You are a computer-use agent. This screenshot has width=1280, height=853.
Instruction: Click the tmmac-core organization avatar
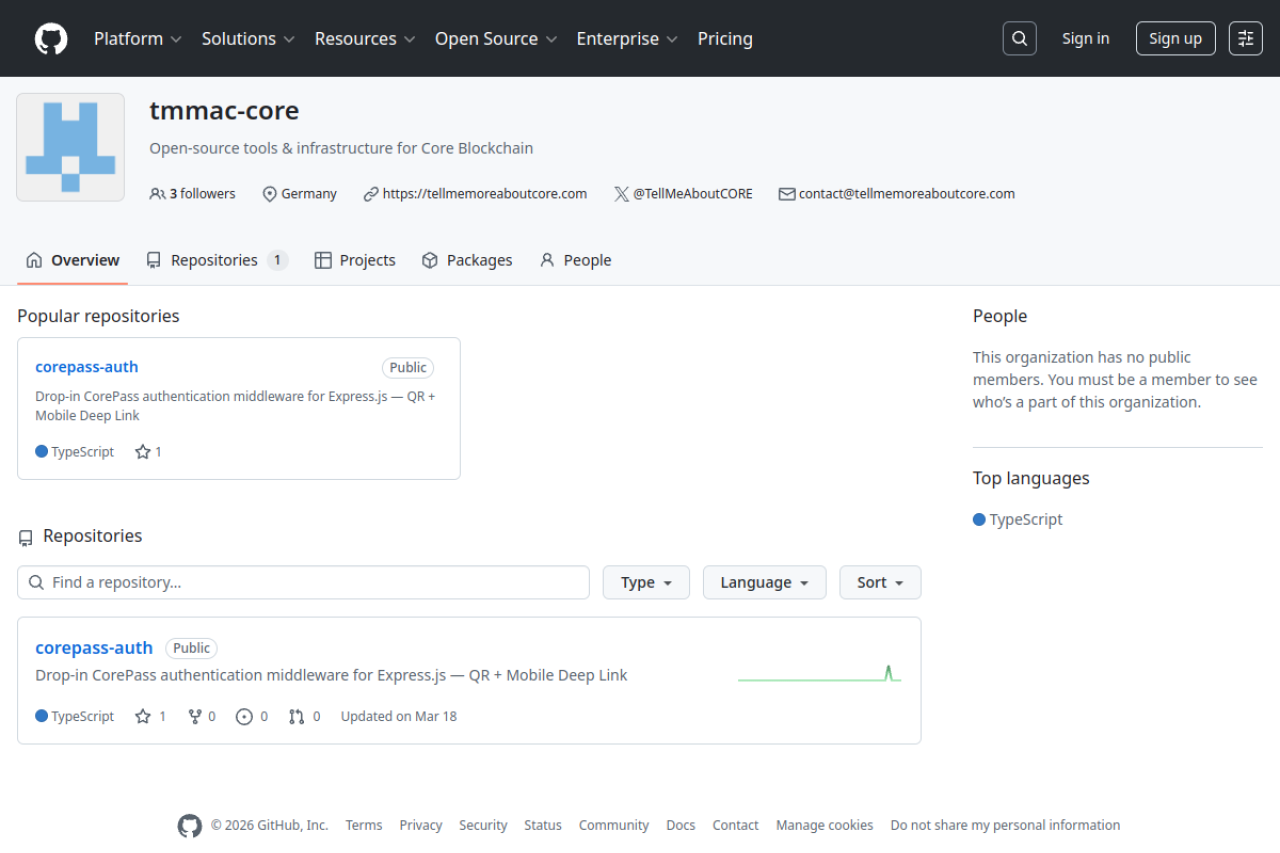pos(70,147)
